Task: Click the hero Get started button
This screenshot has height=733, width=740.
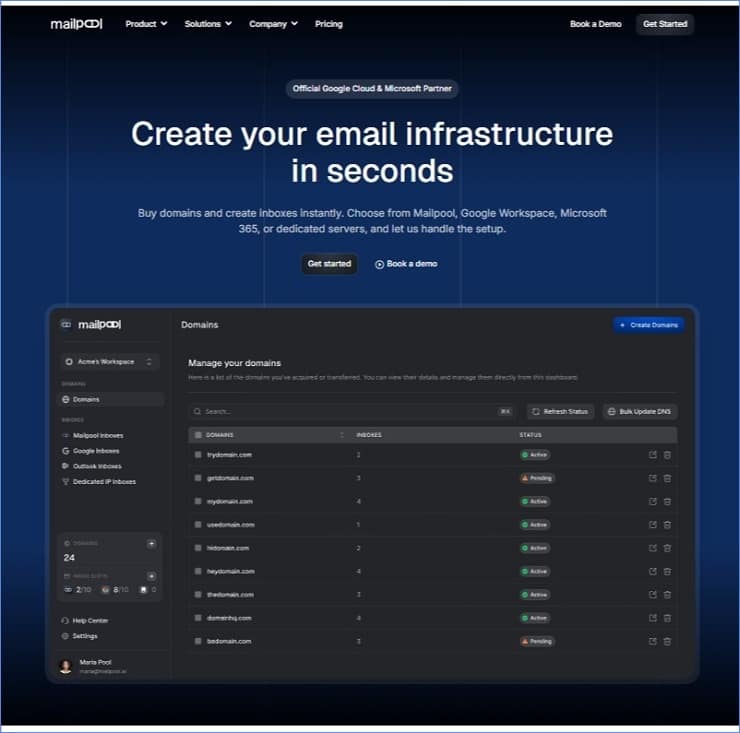Action: 329,264
